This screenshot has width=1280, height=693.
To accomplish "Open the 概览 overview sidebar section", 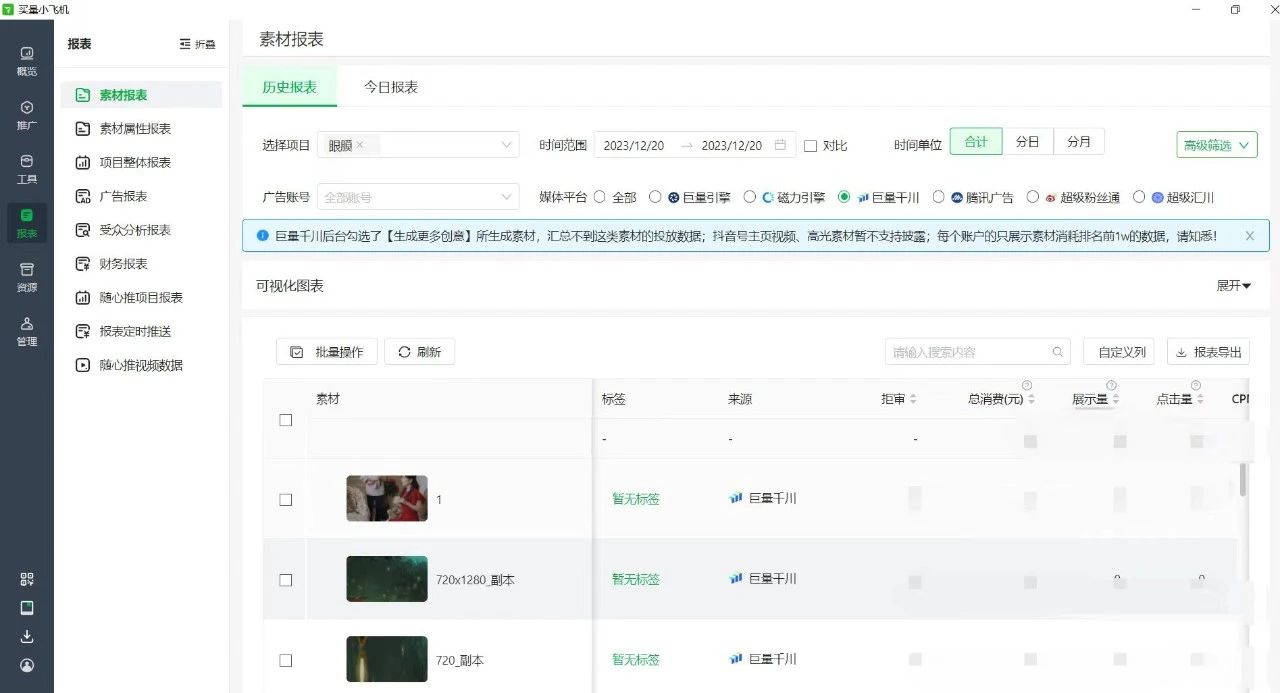I will point(27,61).
